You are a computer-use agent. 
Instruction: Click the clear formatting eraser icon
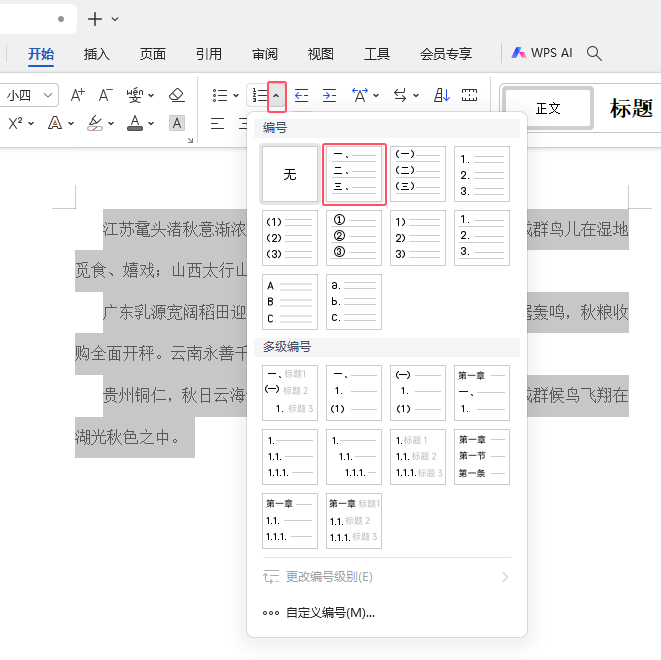click(177, 95)
